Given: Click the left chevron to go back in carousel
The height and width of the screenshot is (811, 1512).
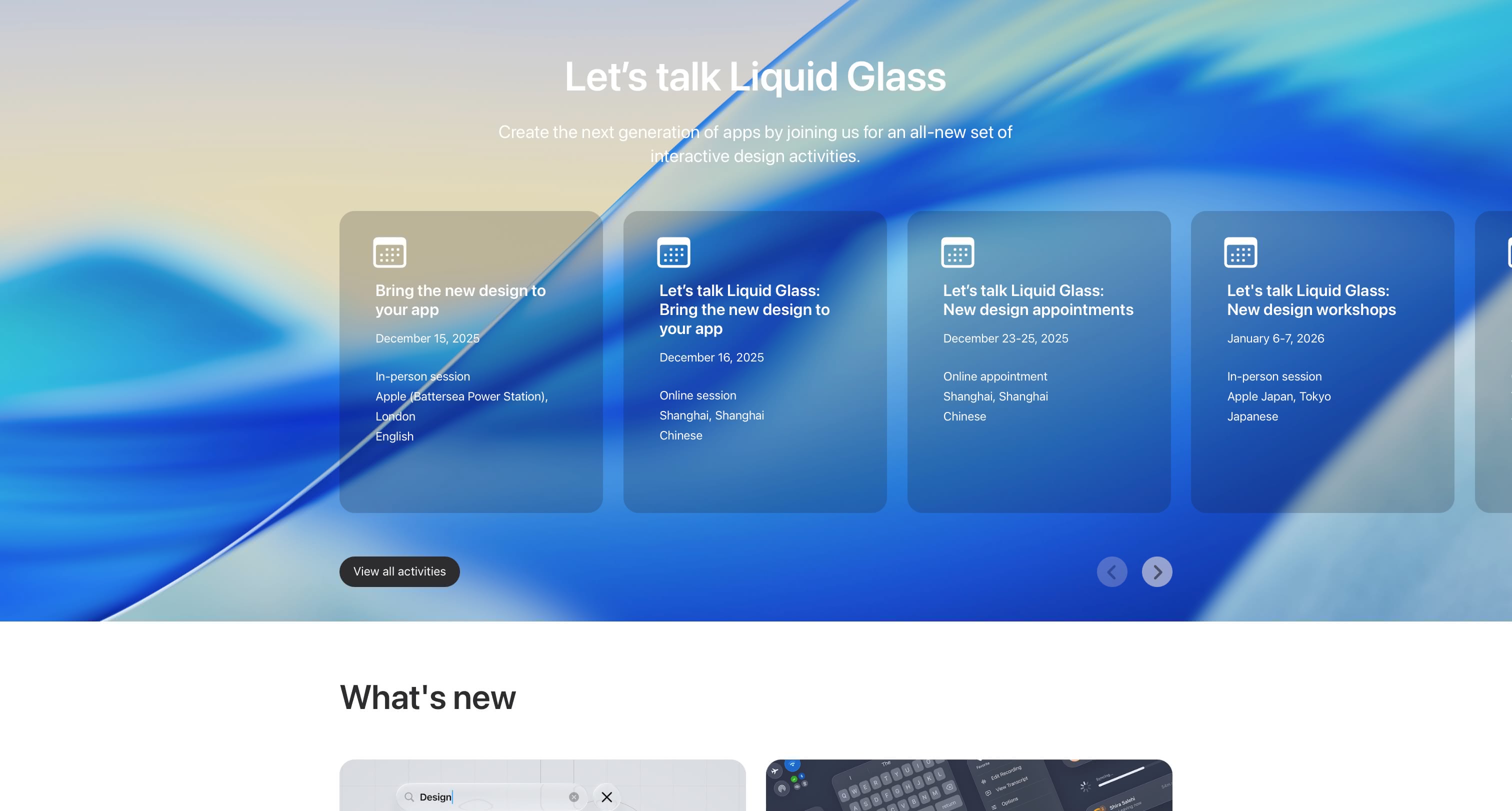Looking at the screenshot, I should [x=1111, y=571].
